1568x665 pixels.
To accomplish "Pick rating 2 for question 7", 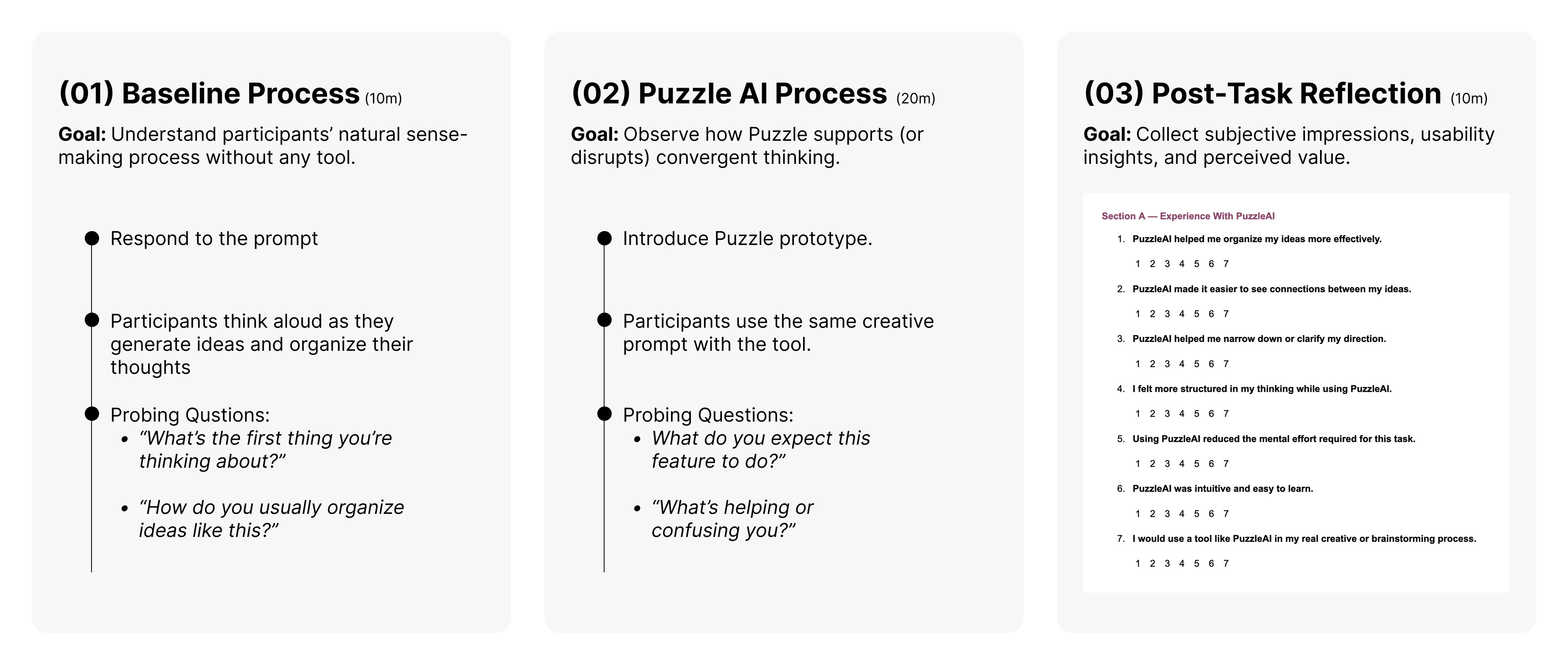I will [1152, 564].
